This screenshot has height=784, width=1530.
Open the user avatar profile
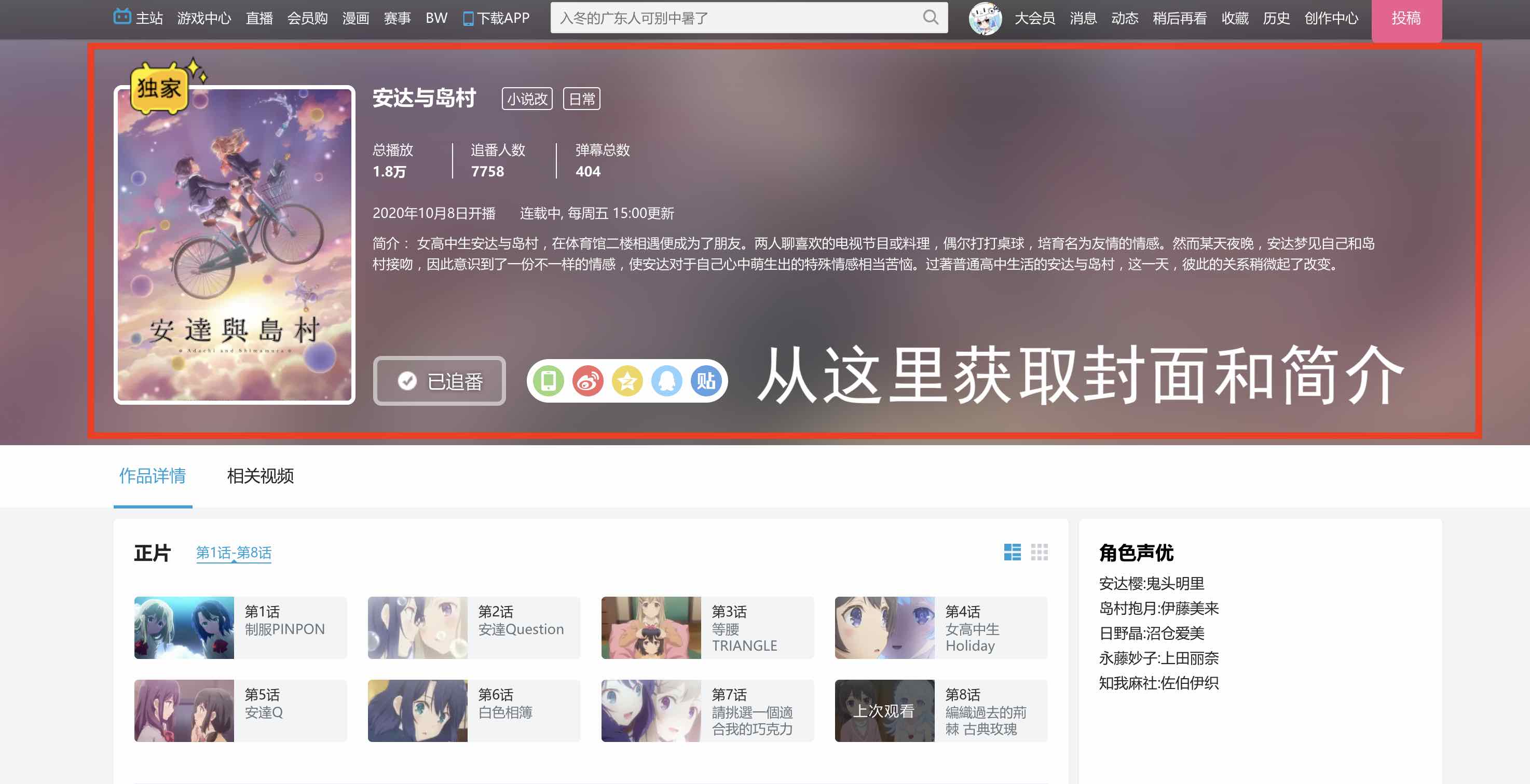(985, 18)
